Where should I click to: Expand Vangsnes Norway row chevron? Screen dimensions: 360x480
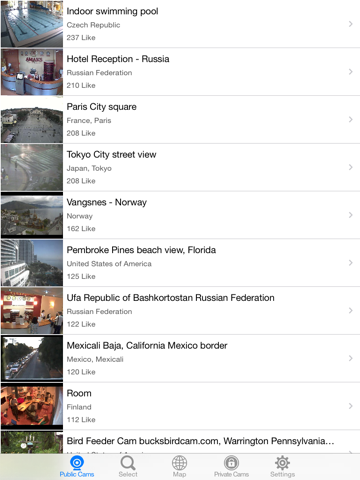tap(351, 215)
